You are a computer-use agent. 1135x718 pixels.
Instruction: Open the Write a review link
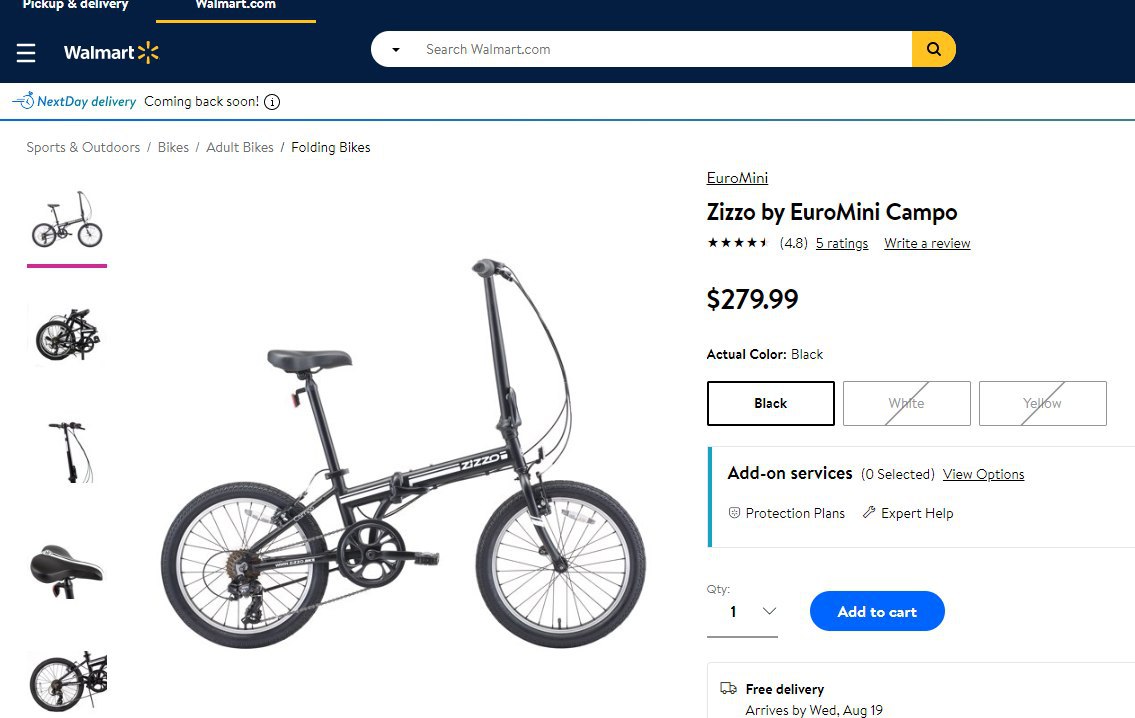click(x=927, y=243)
